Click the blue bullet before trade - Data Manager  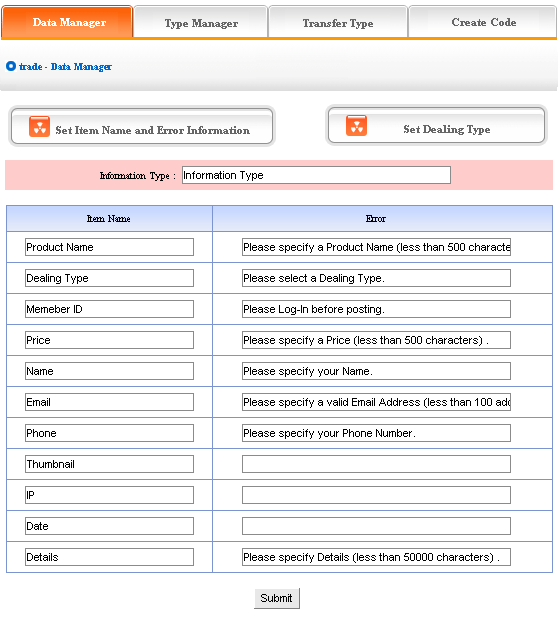pos(11,66)
